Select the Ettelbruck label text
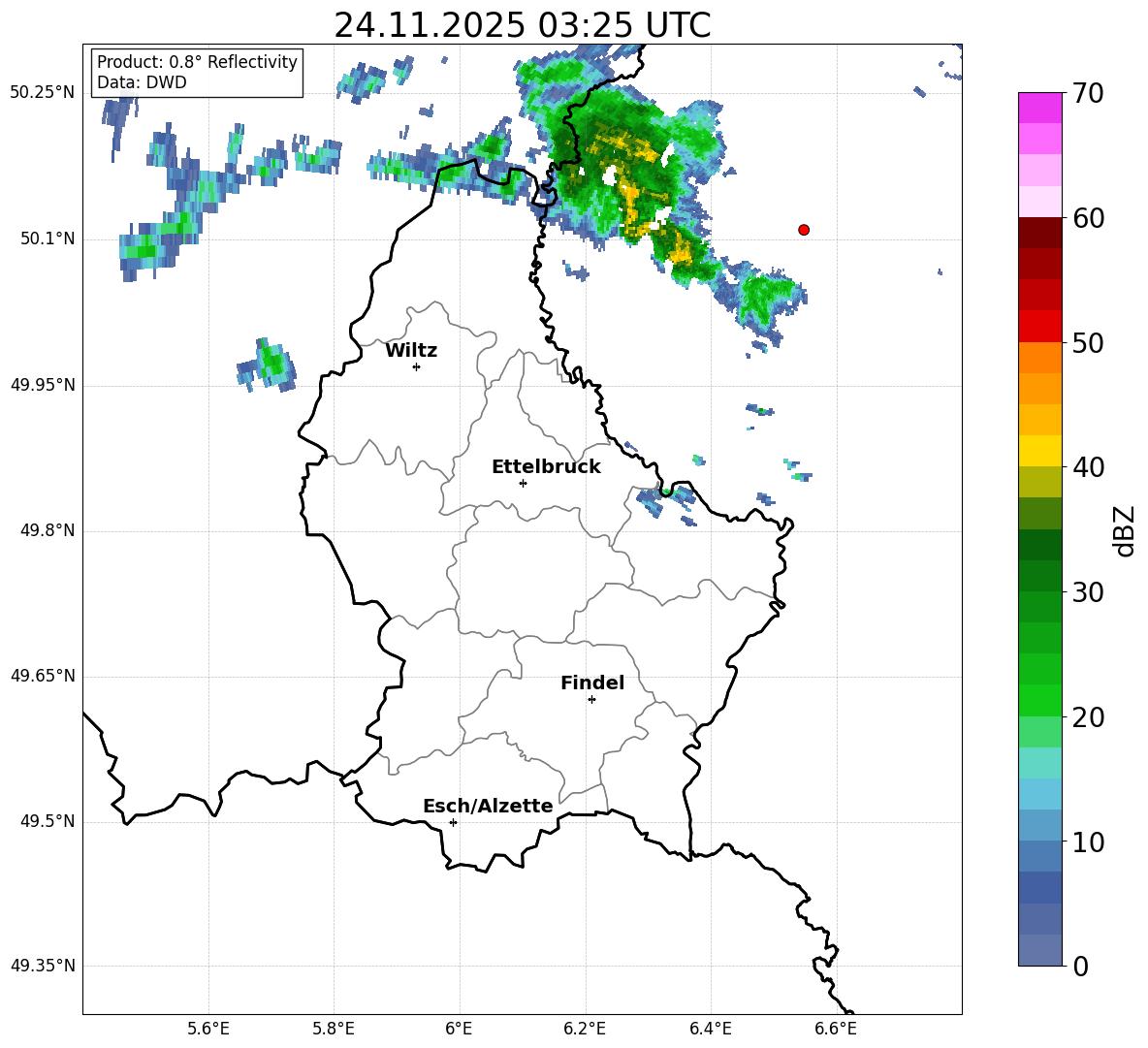The image size is (1148, 1048). [x=546, y=467]
